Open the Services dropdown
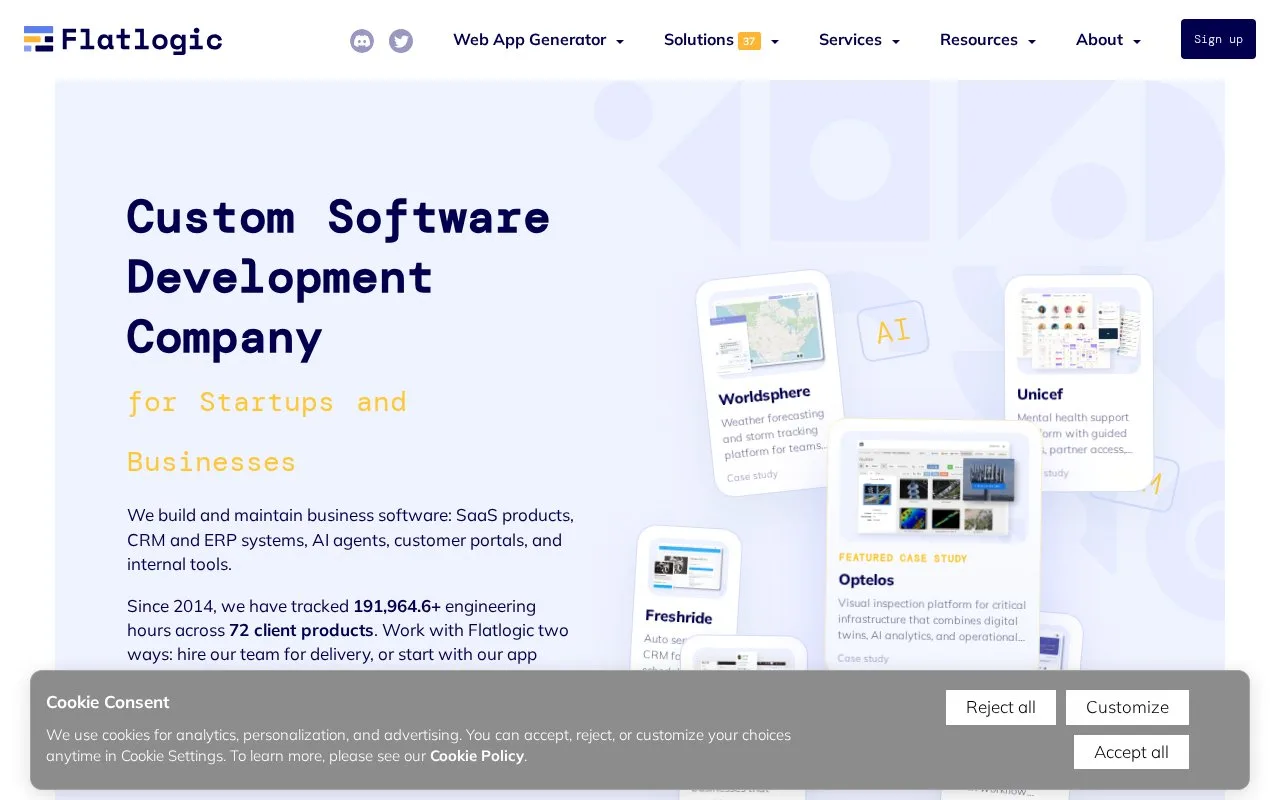The width and height of the screenshot is (1280, 800). point(859,40)
